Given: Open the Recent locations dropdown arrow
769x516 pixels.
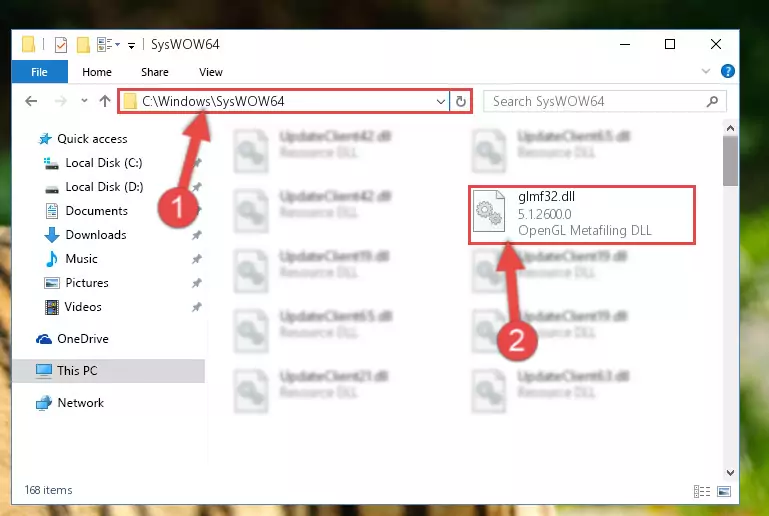Looking at the screenshot, I should [84, 101].
